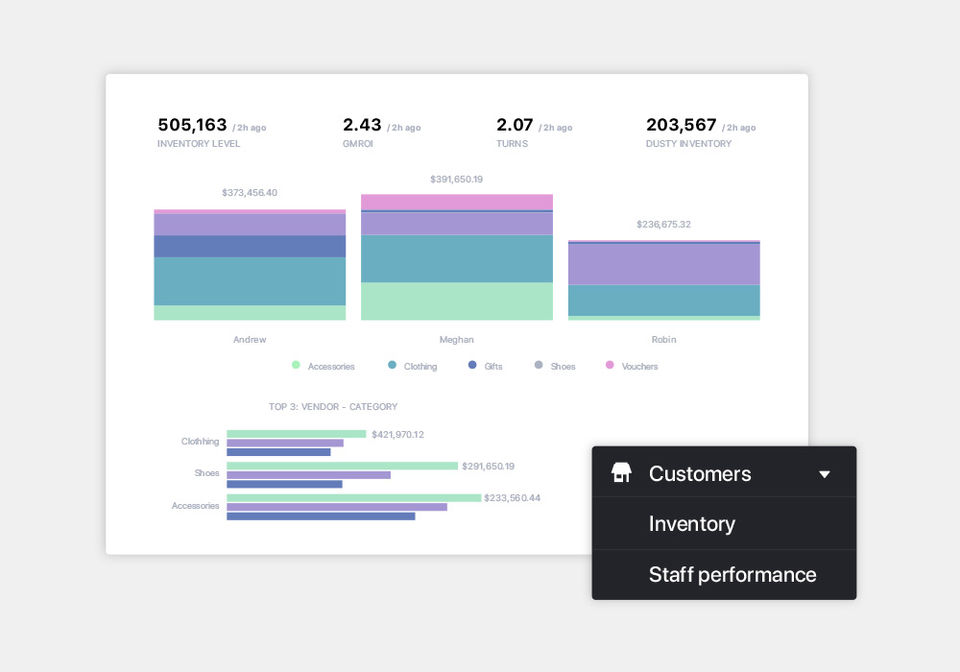Toggle the Gifts legend dot
This screenshot has height=672, width=960.
472,365
